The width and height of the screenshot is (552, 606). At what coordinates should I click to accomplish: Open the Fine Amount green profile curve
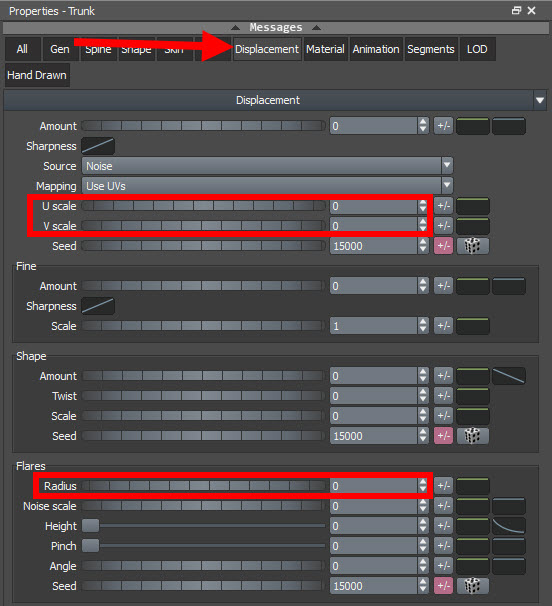pos(472,286)
